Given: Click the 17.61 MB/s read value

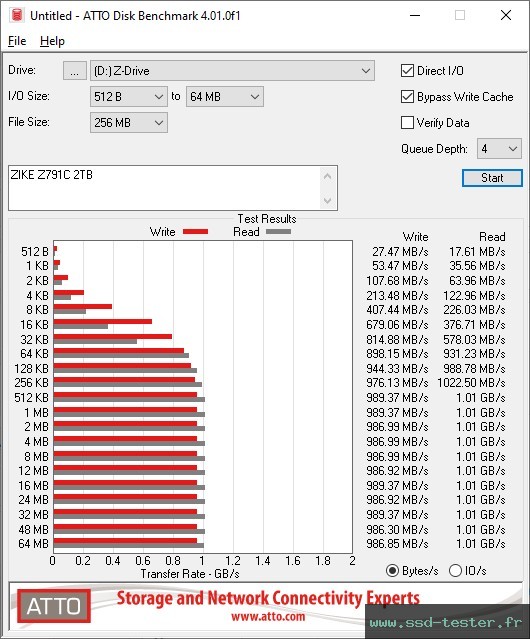Looking at the screenshot, I should [477, 252].
